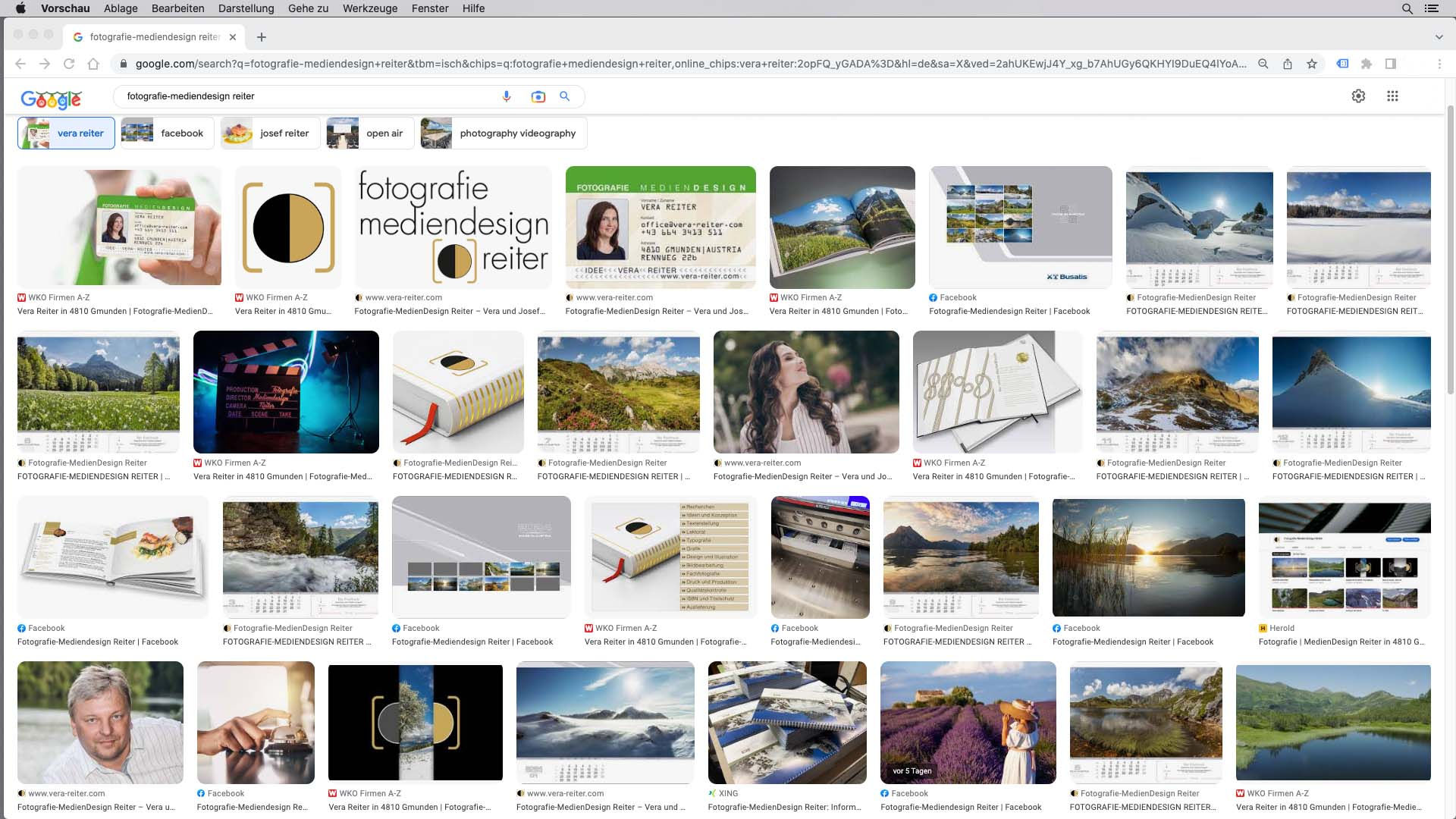The image size is (1456, 819).
Task: Open the black and gold circle logo image
Action: [288, 227]
